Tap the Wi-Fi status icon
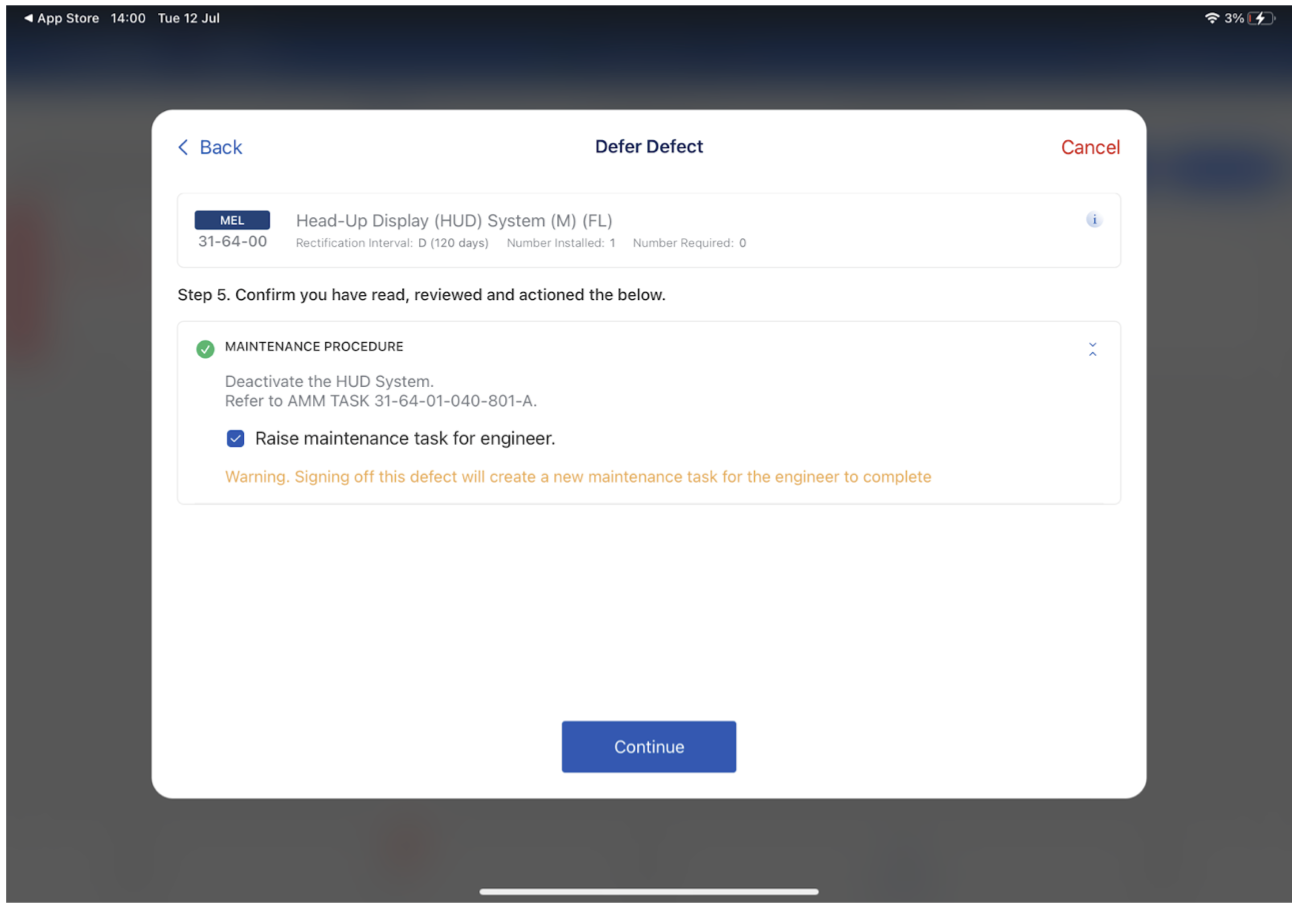The width and height of the screenshot is (1302, 916). pos(1212,19)
